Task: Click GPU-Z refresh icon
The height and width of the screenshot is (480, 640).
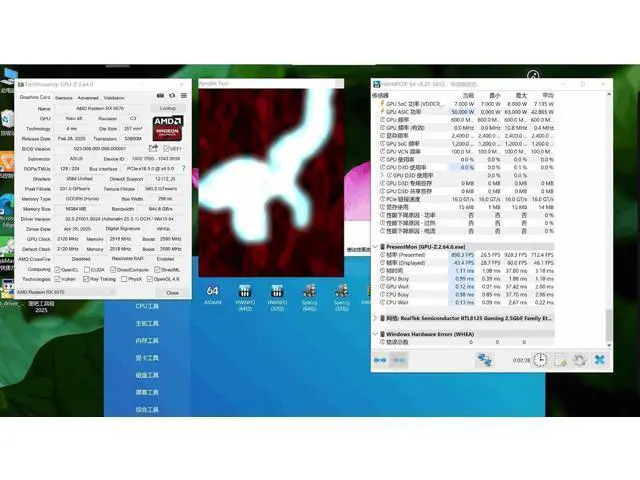Action: click(172, 96)
